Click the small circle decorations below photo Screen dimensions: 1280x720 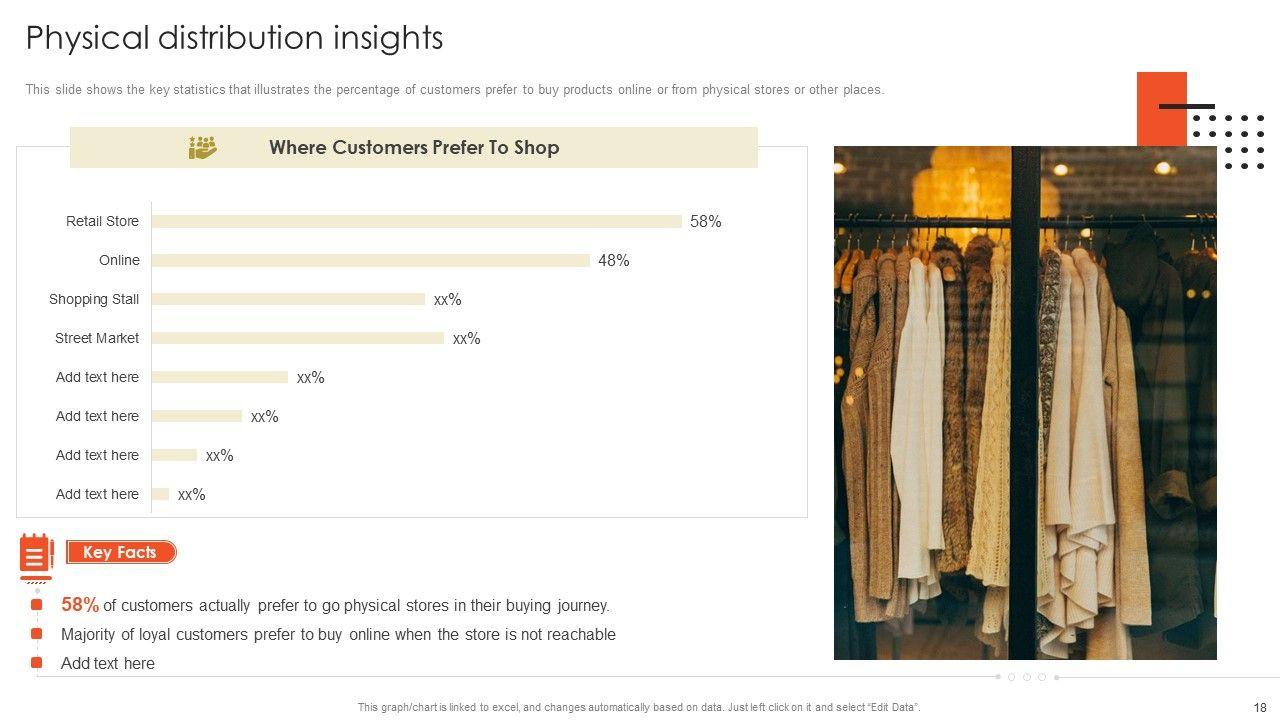coord(1027,677)
